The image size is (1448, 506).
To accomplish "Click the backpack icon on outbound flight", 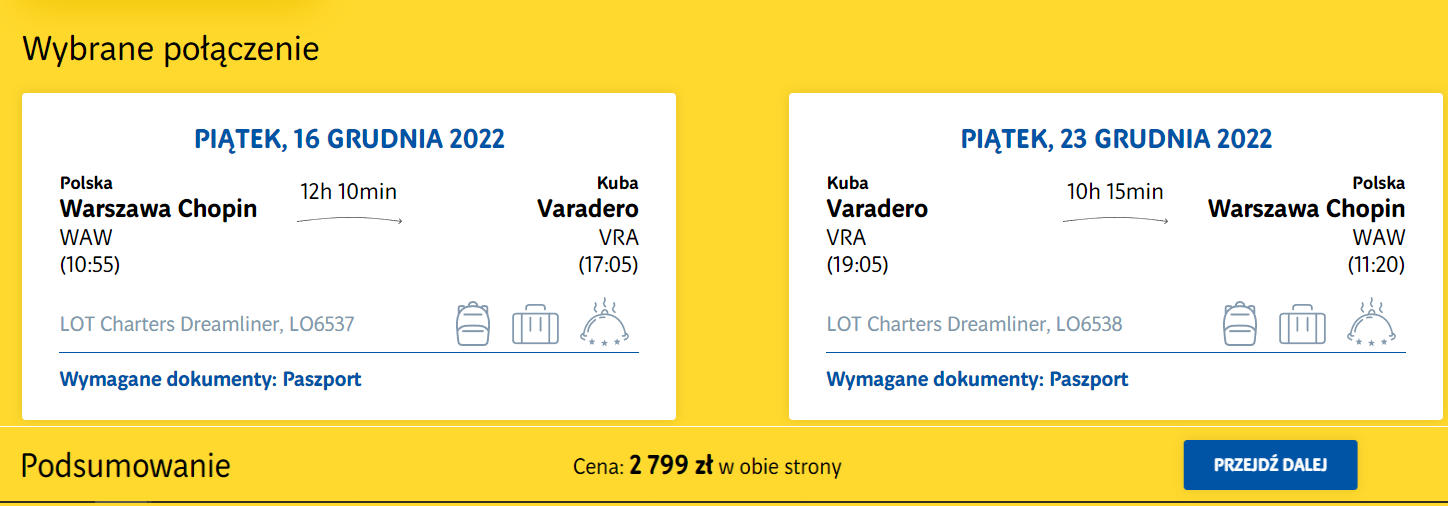I will (x=473, y=323).
